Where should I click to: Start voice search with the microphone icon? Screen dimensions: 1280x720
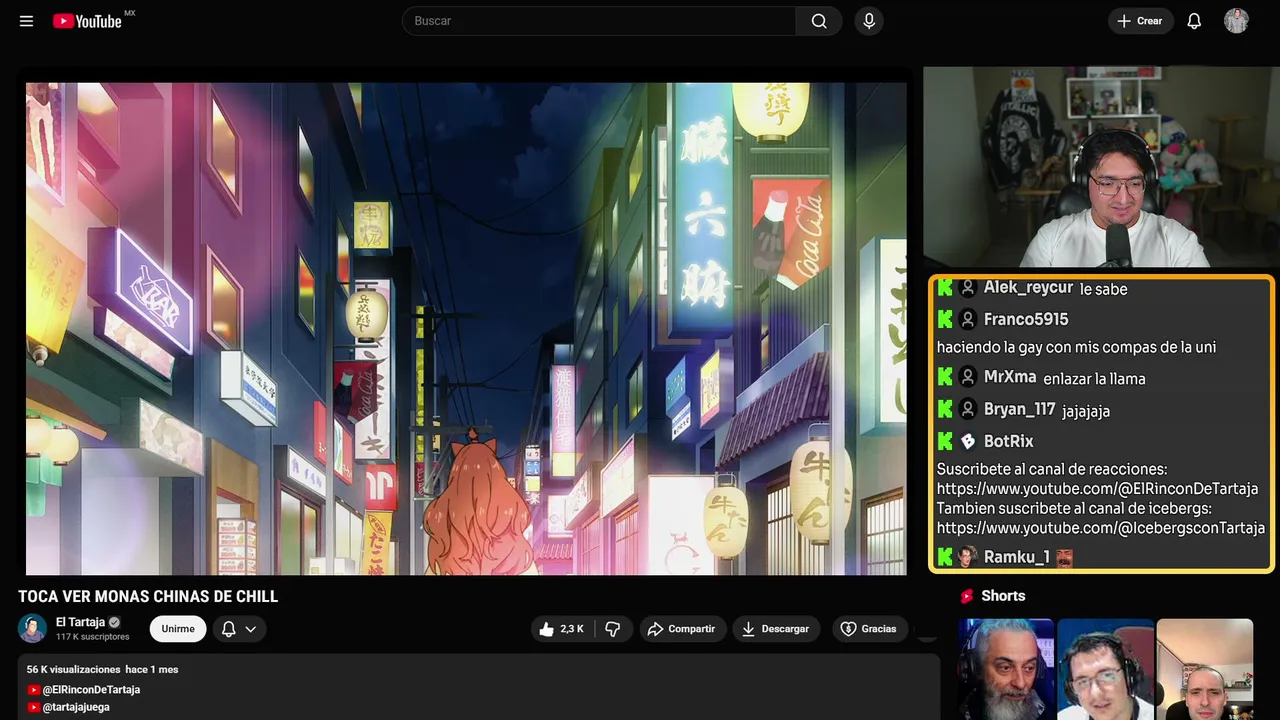(x=869, y=21)
